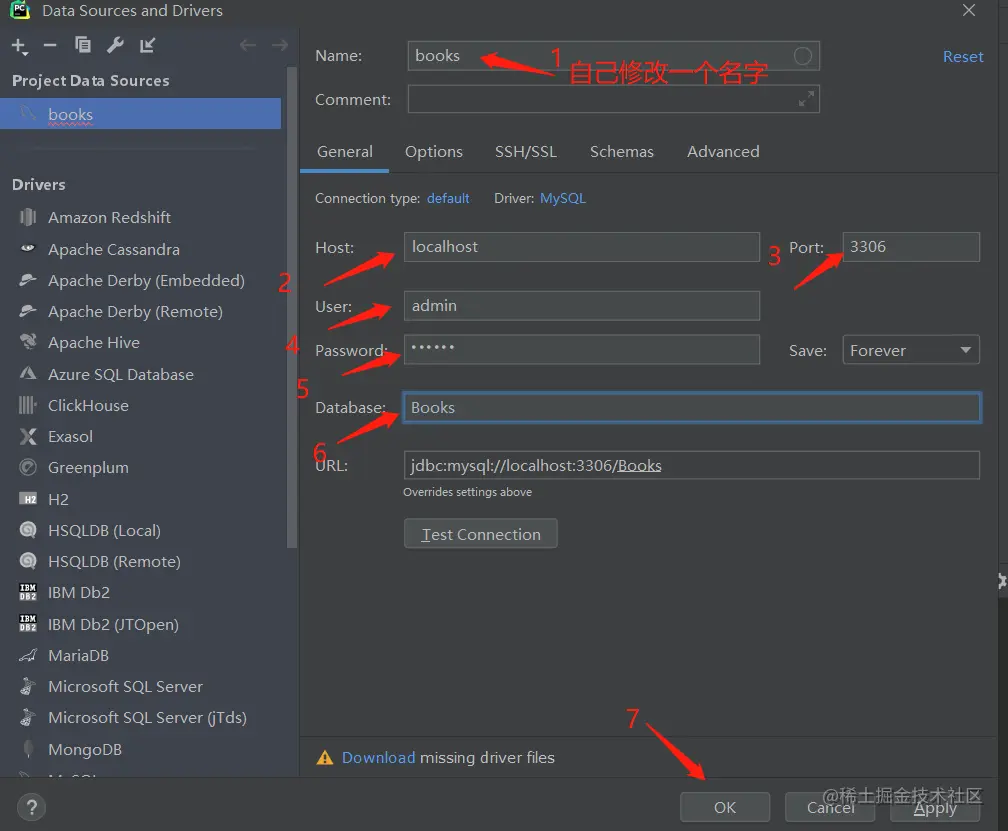Click the forward arrow in the left toolbar
The image size is (1008, 831).
click(280, 45)
